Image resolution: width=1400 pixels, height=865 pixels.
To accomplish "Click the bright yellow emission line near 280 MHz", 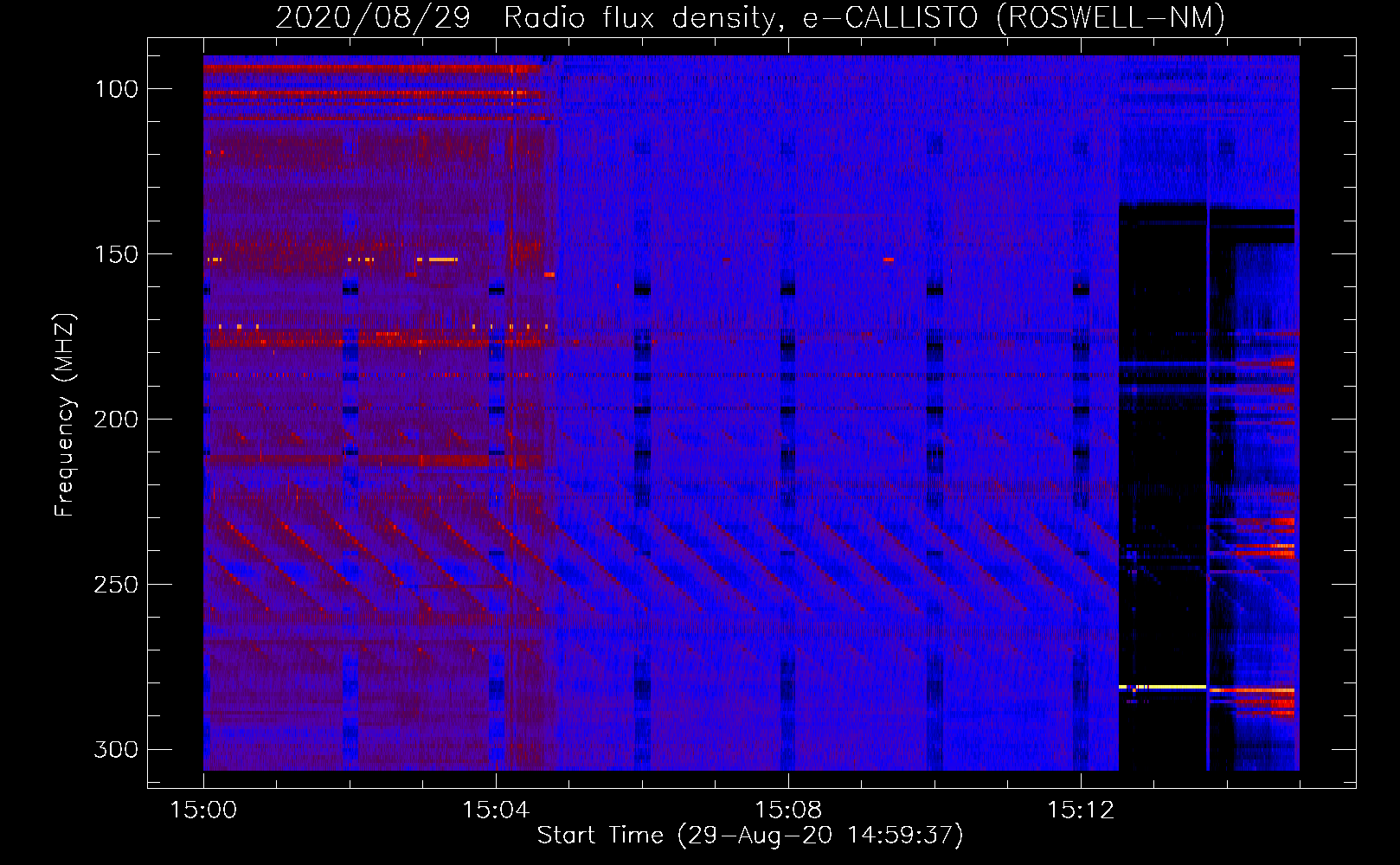I will [x=1163, y=687].
